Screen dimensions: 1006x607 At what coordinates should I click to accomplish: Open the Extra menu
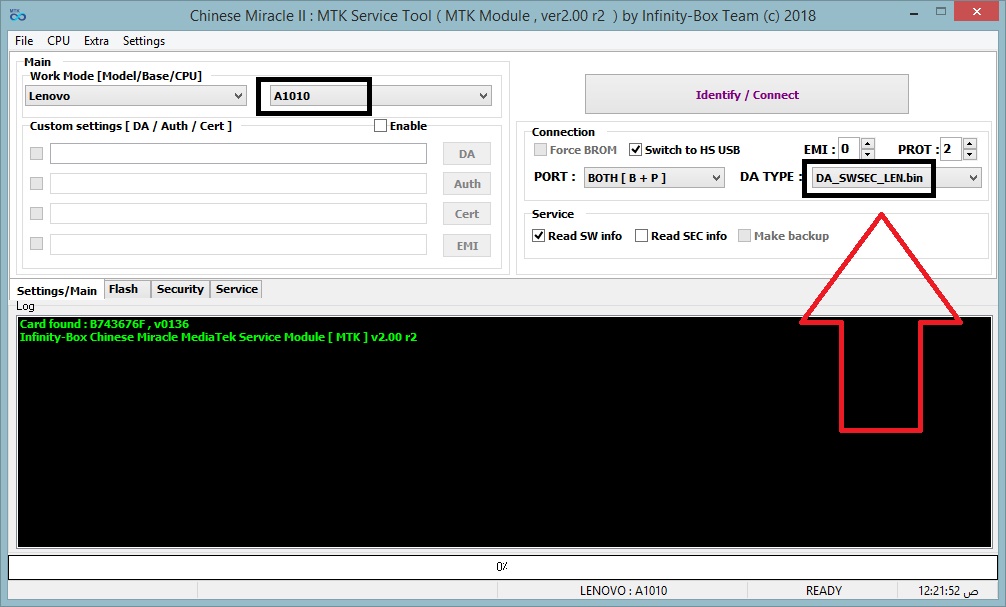(96, 40)
